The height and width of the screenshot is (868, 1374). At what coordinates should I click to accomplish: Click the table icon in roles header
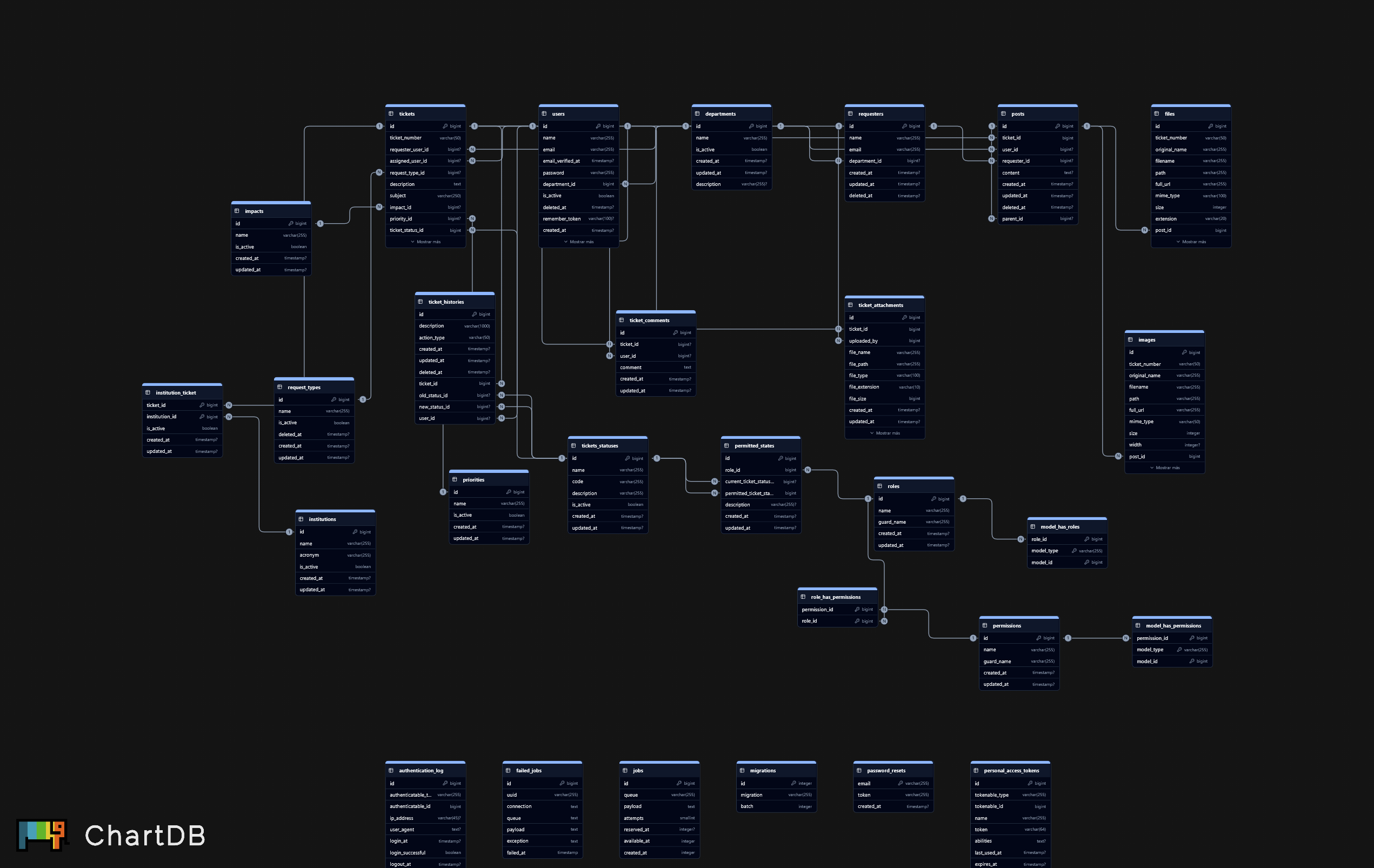[x=879, y=486]
